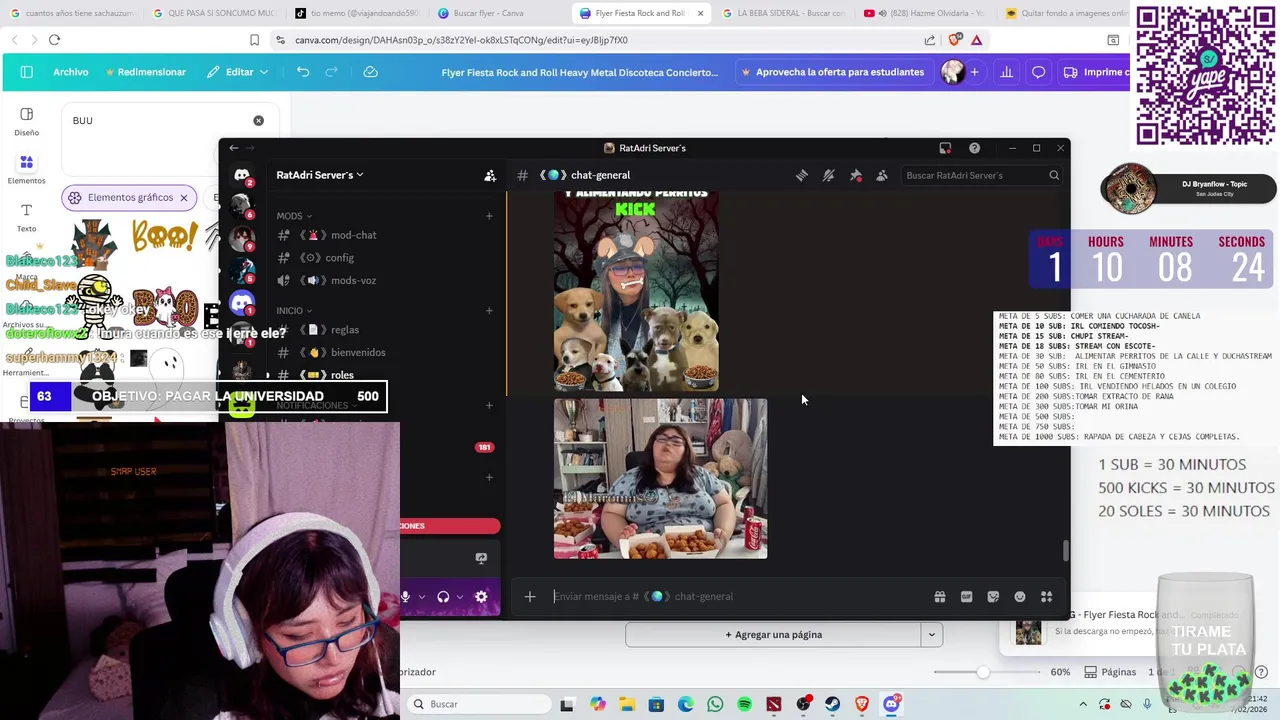Screen dimensions: 1280x720
Task: Toggle the Discord headphones deafen button
Action: [x=443, y=597]
